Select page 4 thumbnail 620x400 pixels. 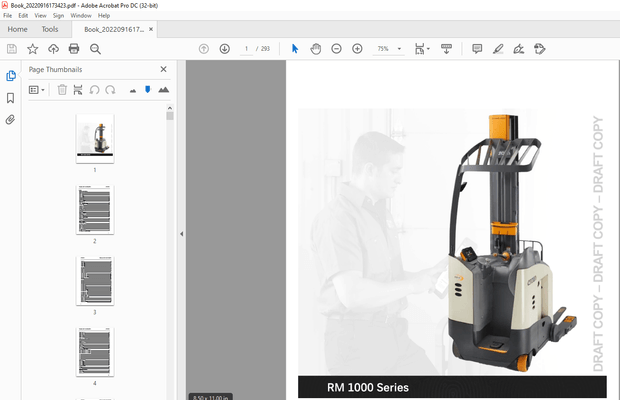pyautogui.click(x=95, y=352)
